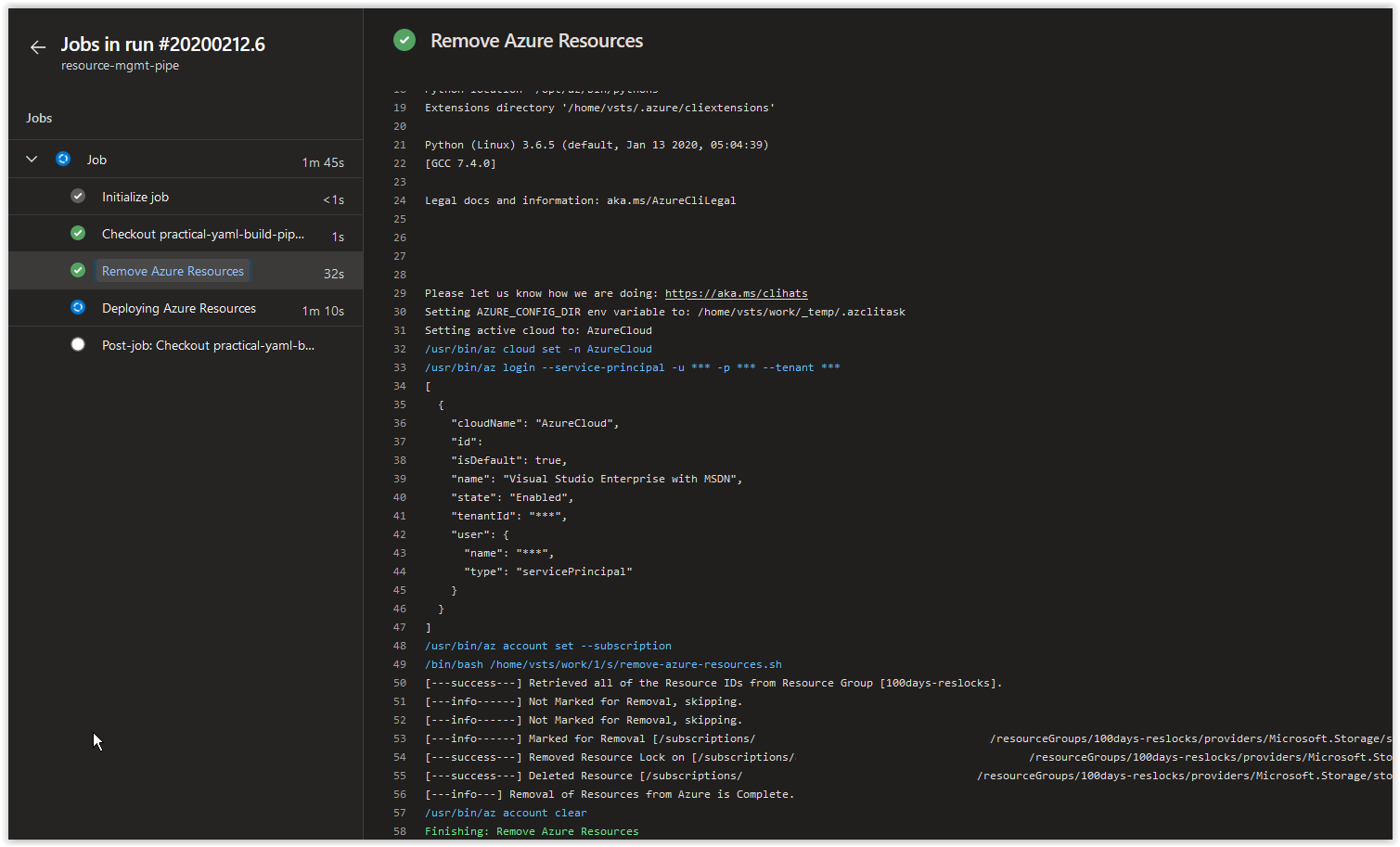The image size is (1400, 847).
Task: Click the resource-mgmt-pipe pipeline name
Action: click(x=120, y=66)
